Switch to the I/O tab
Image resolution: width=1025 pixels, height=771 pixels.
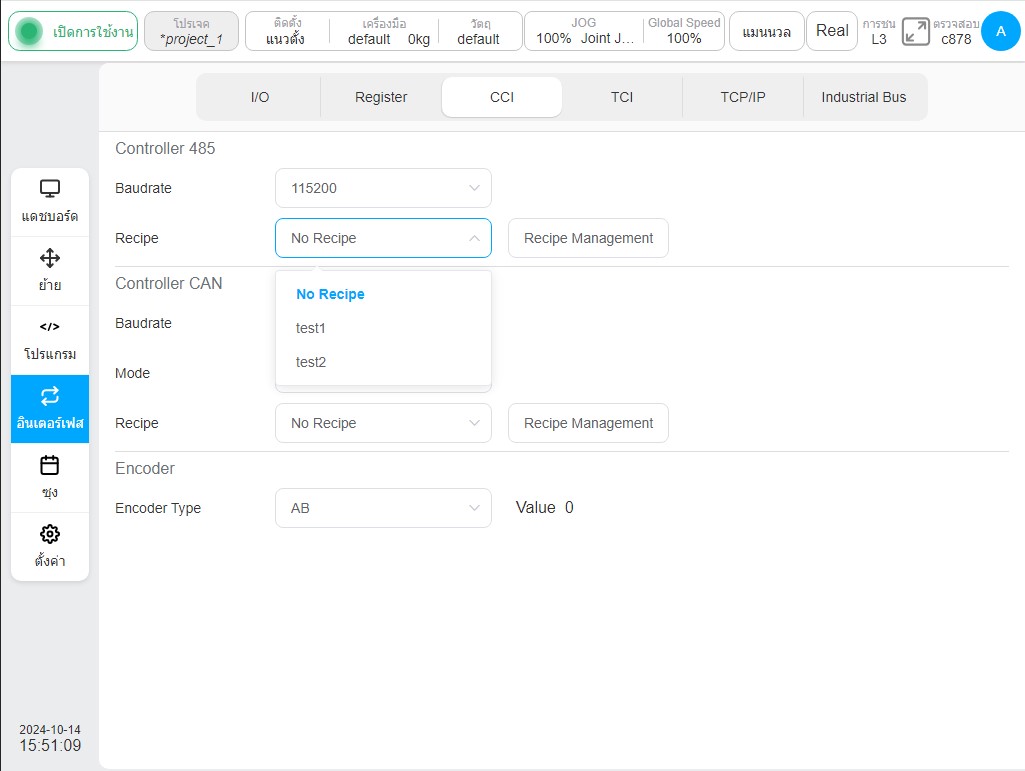click(260, 97)
